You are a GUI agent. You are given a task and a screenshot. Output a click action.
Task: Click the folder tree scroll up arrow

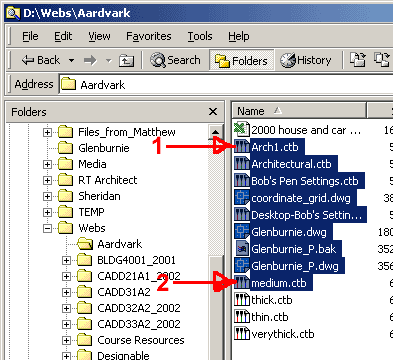215,132
